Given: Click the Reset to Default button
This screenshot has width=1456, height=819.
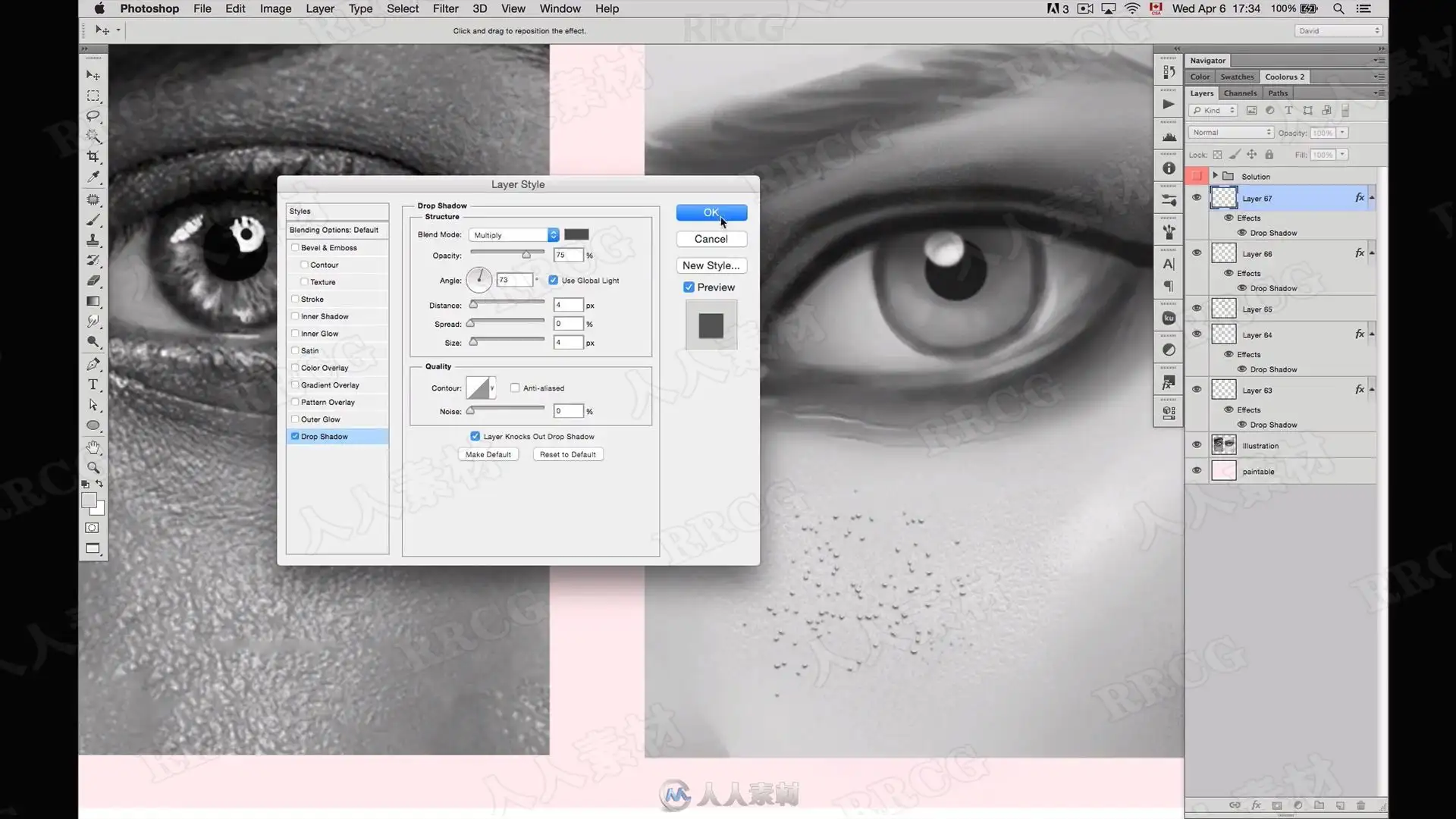Looking at the screenshot, I should (568, 454).
